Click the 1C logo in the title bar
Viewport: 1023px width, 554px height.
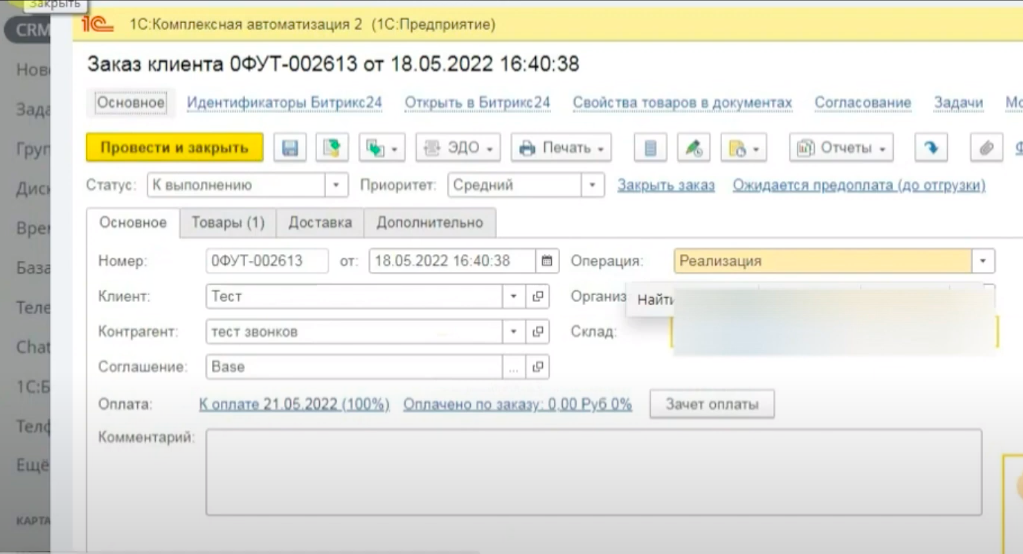pos(97,24)
